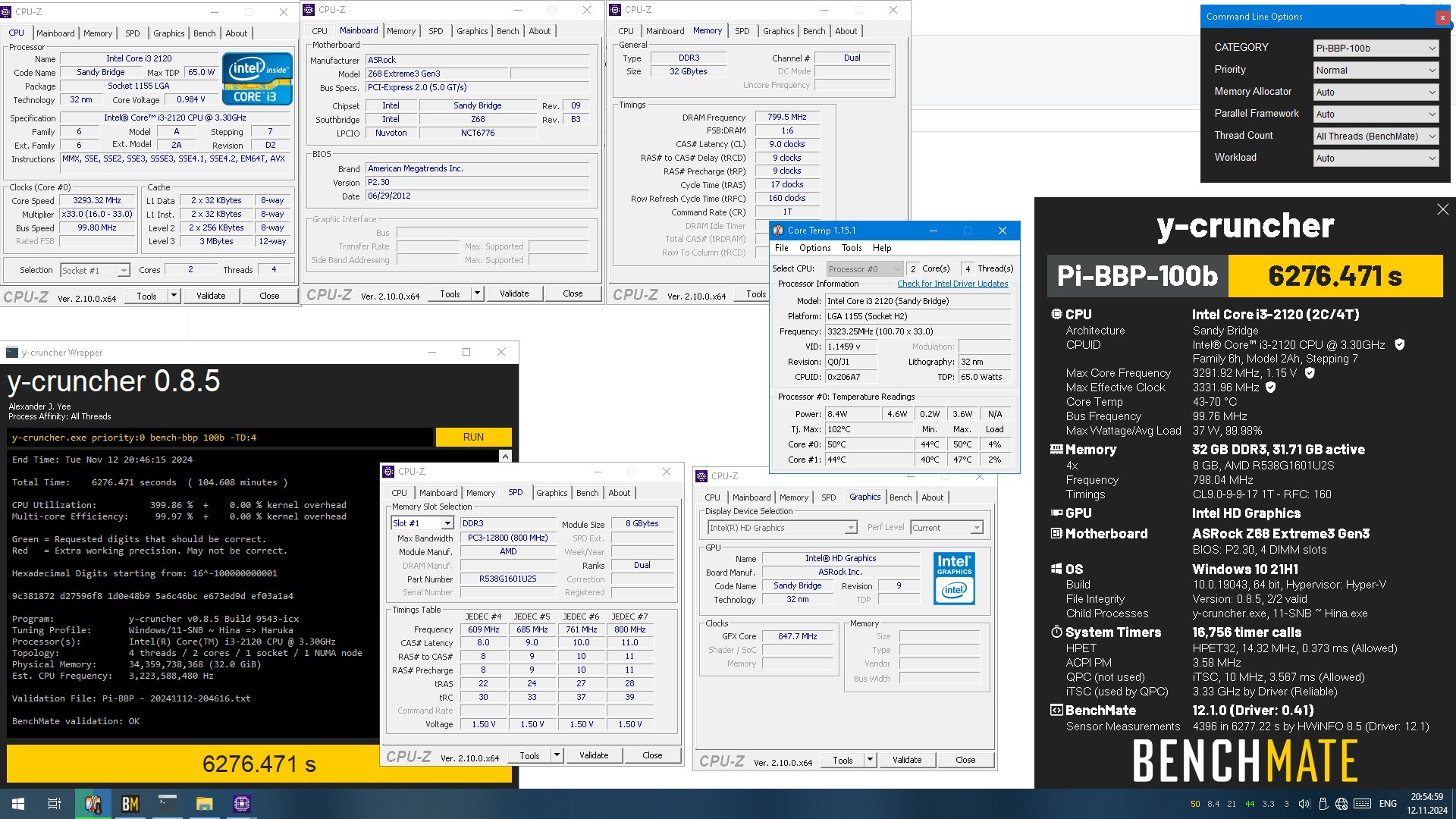Click the green 44 temperature tray reading
1456x819 pixels.
(x=1250, y=804)
